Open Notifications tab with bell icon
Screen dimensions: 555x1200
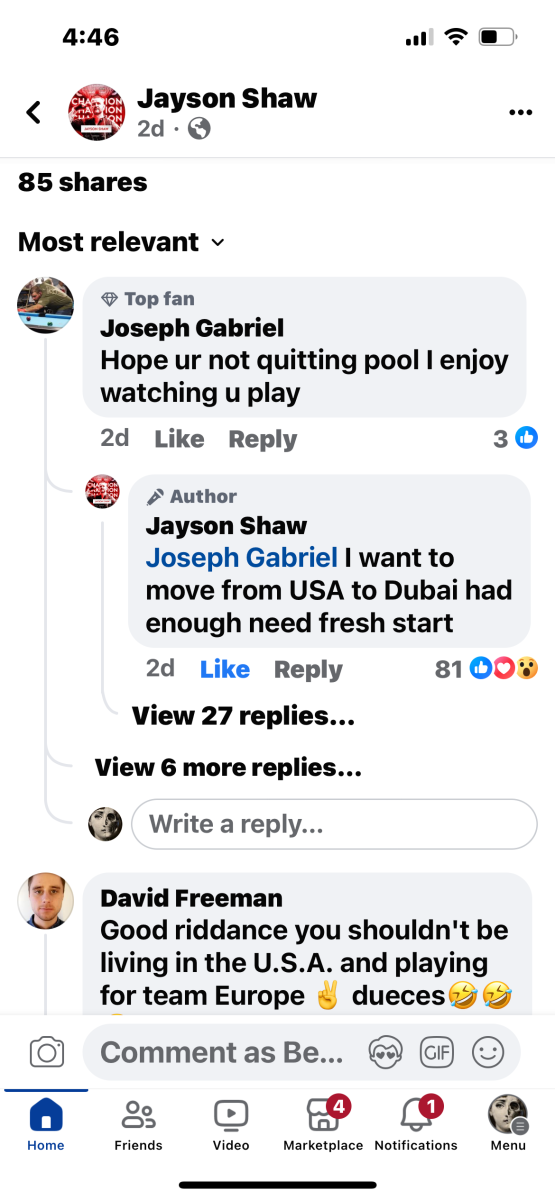coord(416,1124)
